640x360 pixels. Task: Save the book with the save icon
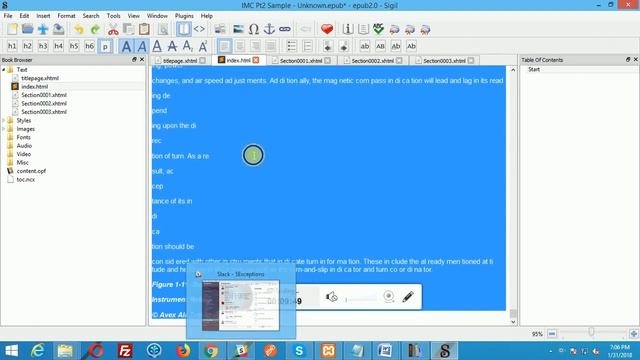[58, 29]
